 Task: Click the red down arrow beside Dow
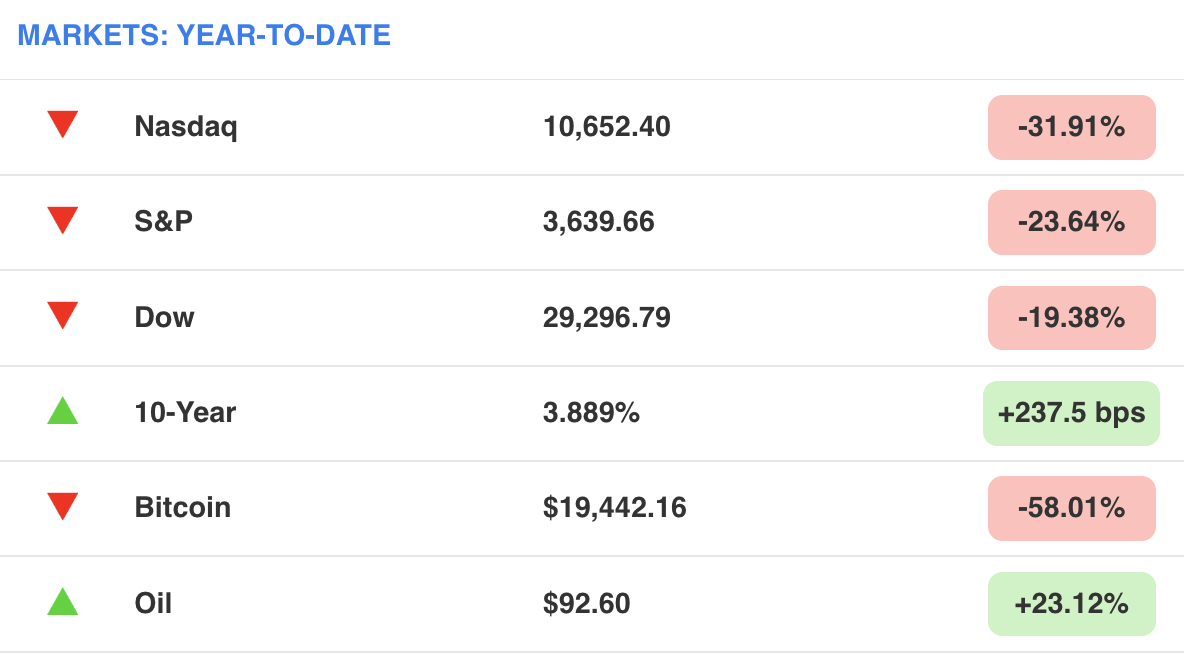coord(62,316)
